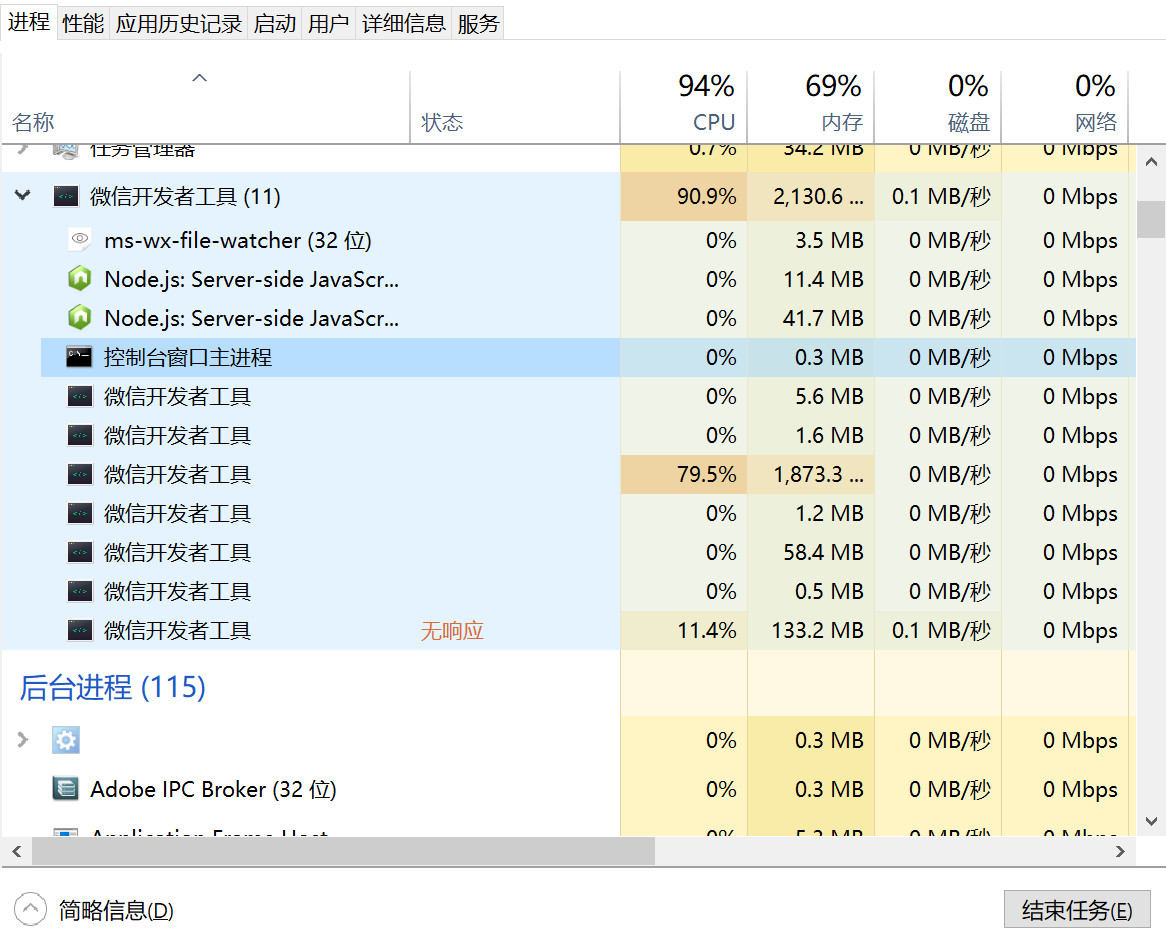Click the Node.js icon in the 11.4 MB row
The width and height of the screenshot is (1166, 952).
(x=80, y=279)
